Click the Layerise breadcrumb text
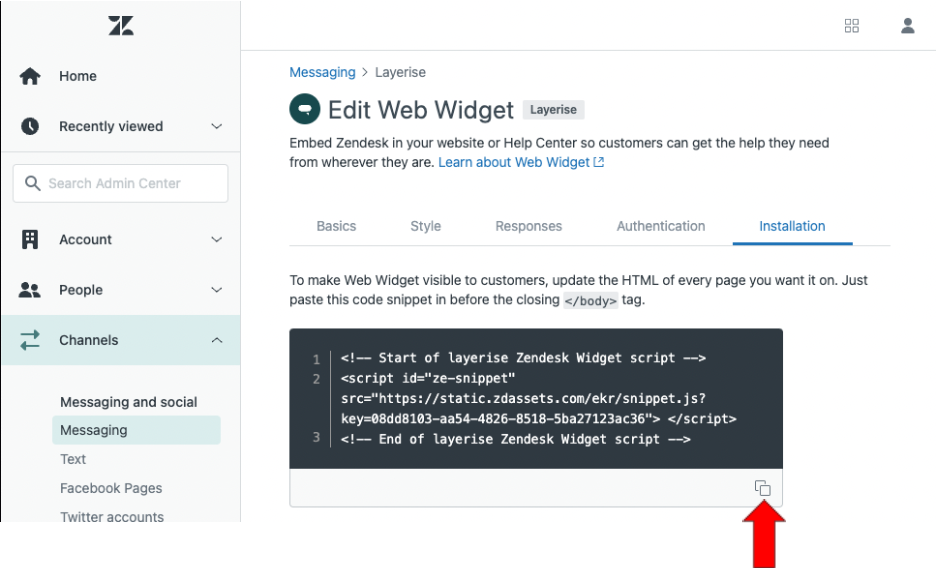The image size is (941, 571). 400,73
